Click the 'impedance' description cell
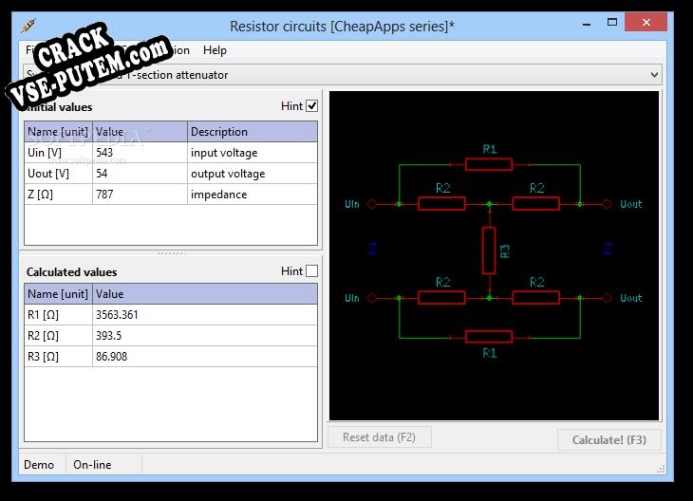Image resolution: width=693 pixels, height=501 pixels. click(x=252, y=194)
